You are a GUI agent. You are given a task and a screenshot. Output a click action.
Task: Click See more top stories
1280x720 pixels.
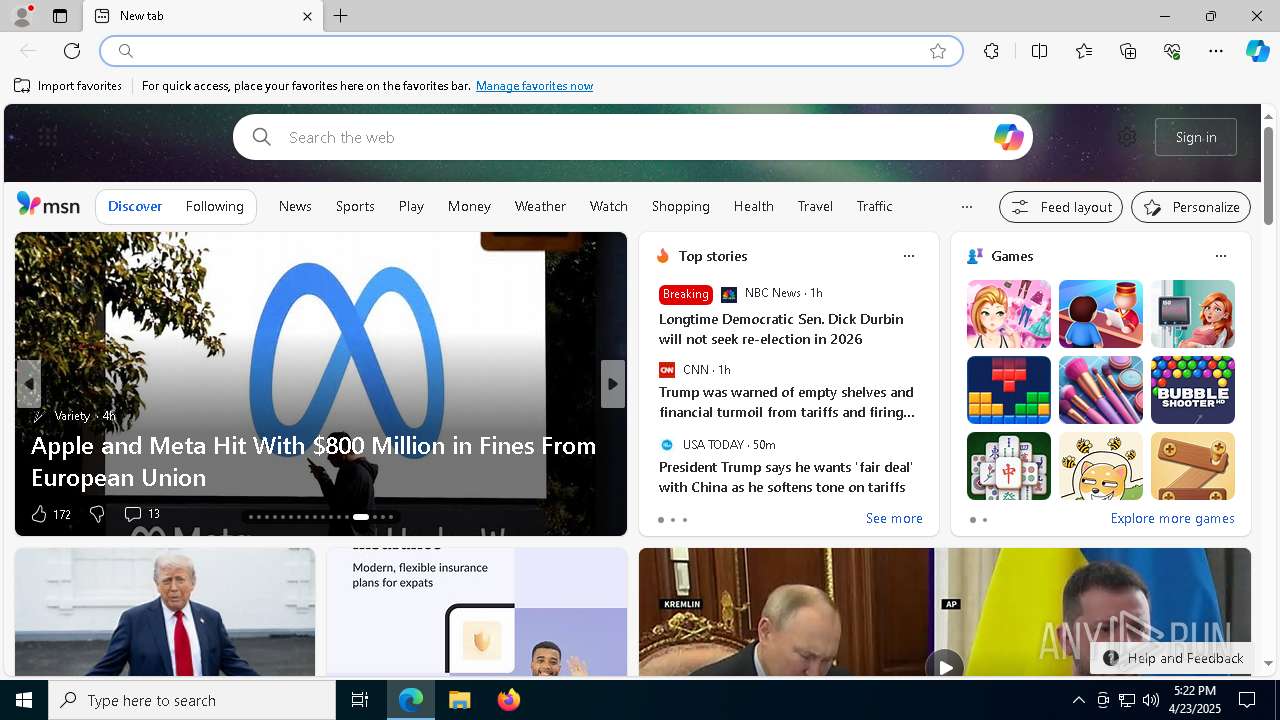pyautogui.click(x=894, y=518)
